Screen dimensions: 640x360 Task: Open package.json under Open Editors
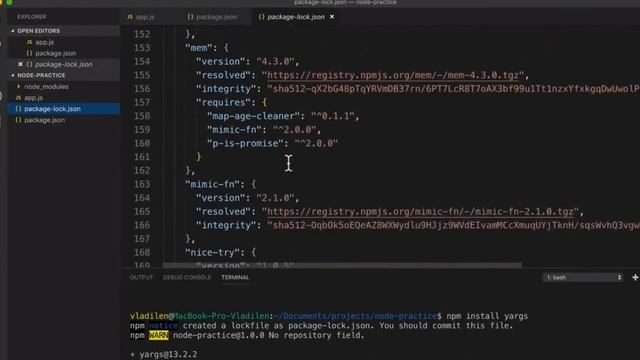pyautogui.click(x=55, y=53)
